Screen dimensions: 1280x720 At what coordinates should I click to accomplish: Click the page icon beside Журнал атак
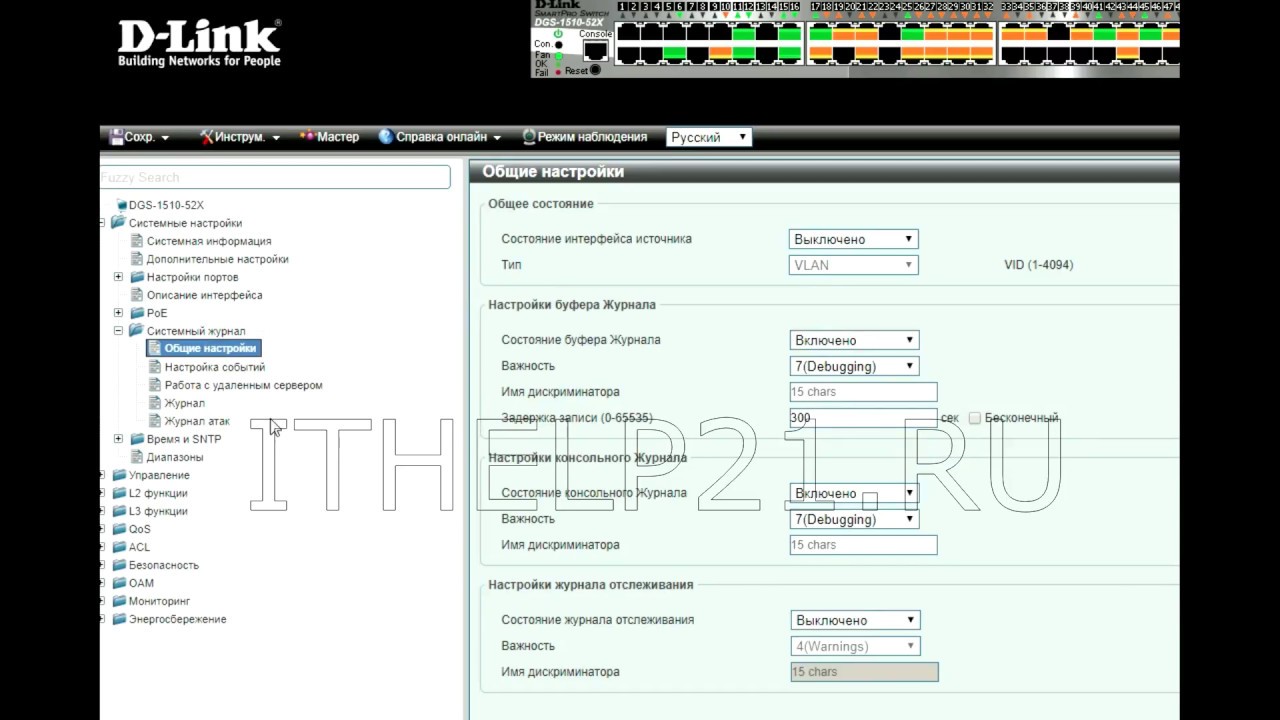[x=155, y=421]
